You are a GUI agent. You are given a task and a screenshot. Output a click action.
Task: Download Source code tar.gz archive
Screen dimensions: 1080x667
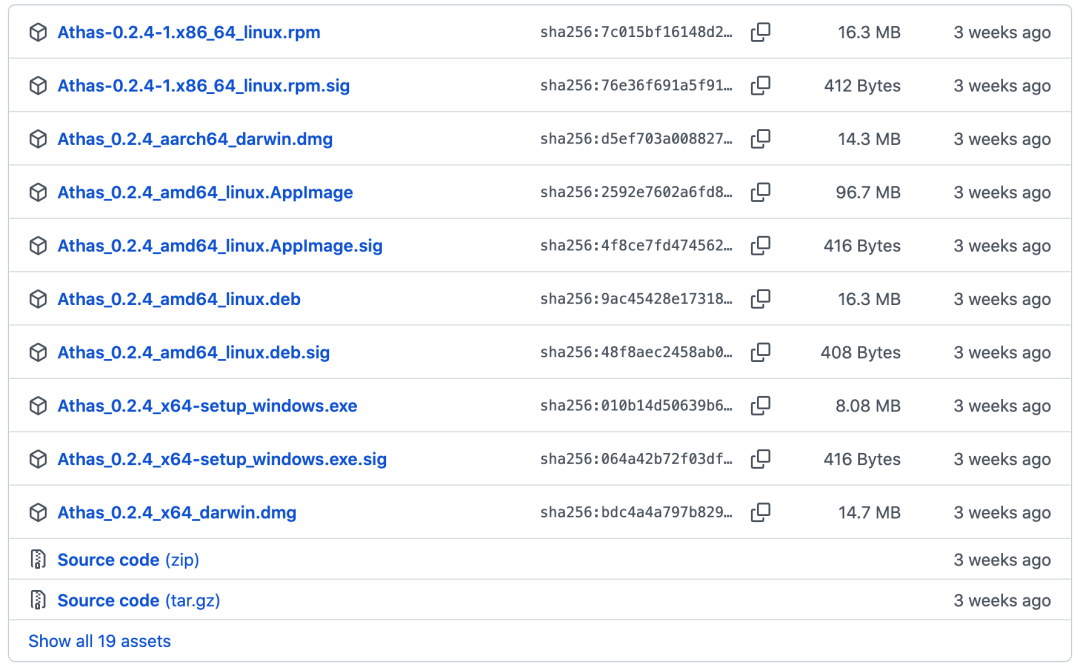coord(138,600)
